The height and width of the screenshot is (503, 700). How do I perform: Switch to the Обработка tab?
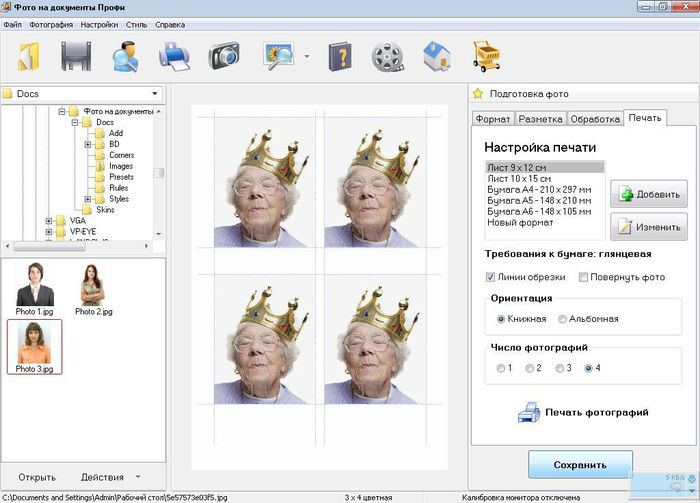click(595, 119)
